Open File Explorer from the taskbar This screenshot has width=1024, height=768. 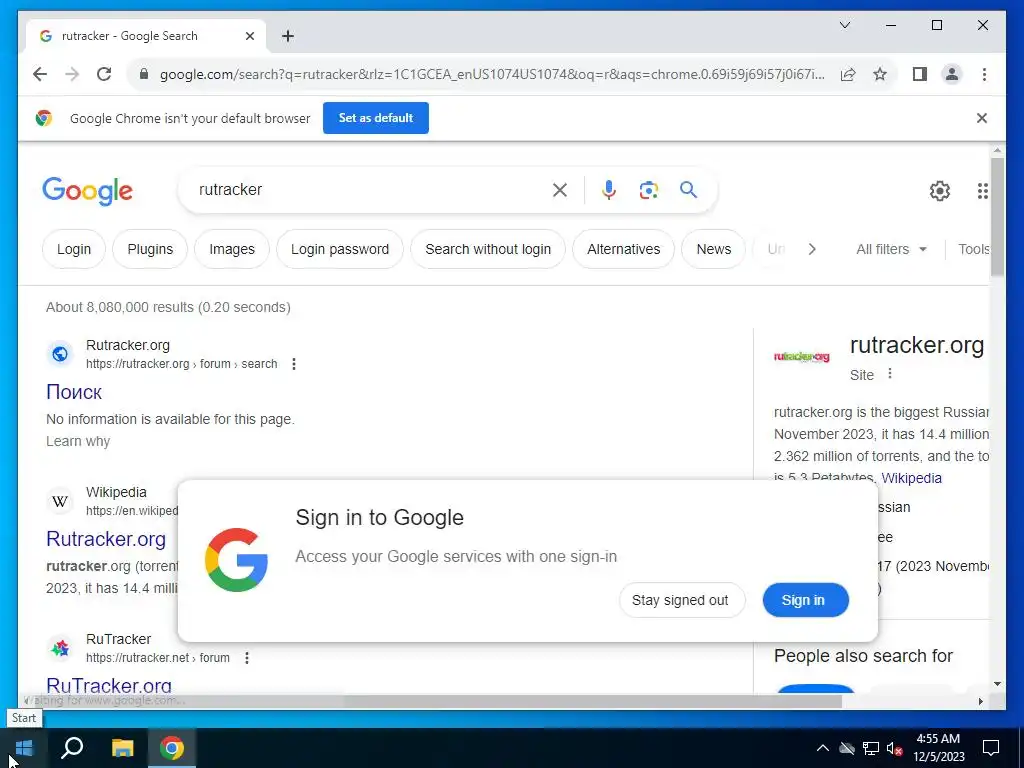click(122, 748)
